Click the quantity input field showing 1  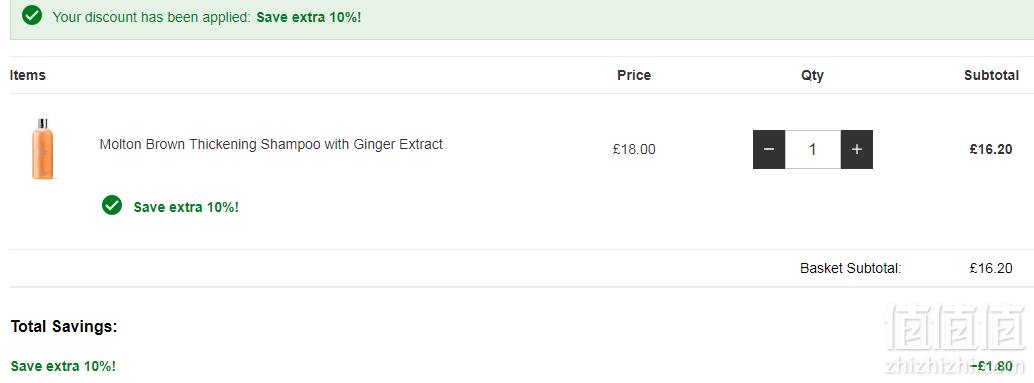(x=812, y=150)
